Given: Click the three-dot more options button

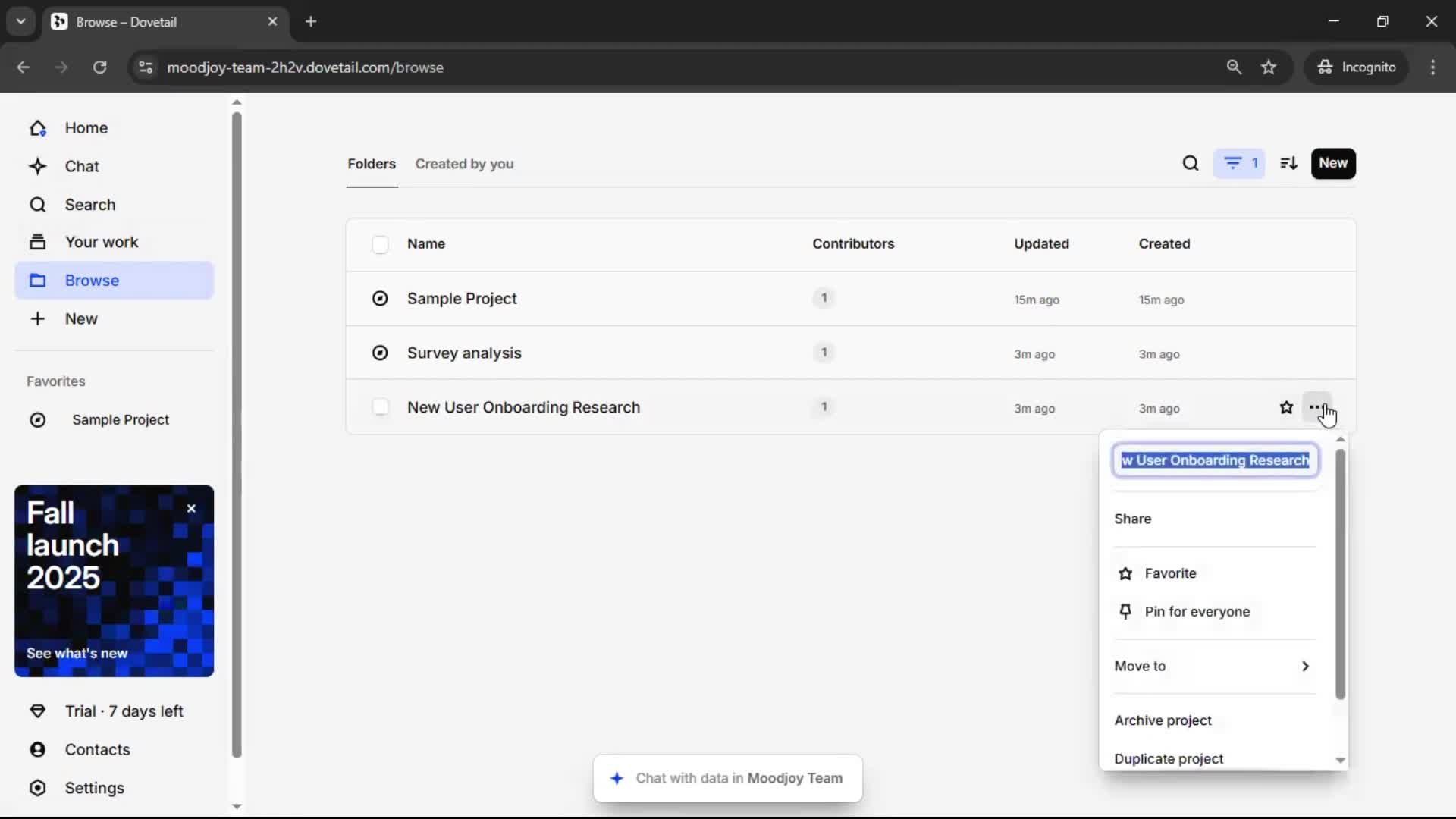Looking at the screenshot, I should coord(1316,407).
